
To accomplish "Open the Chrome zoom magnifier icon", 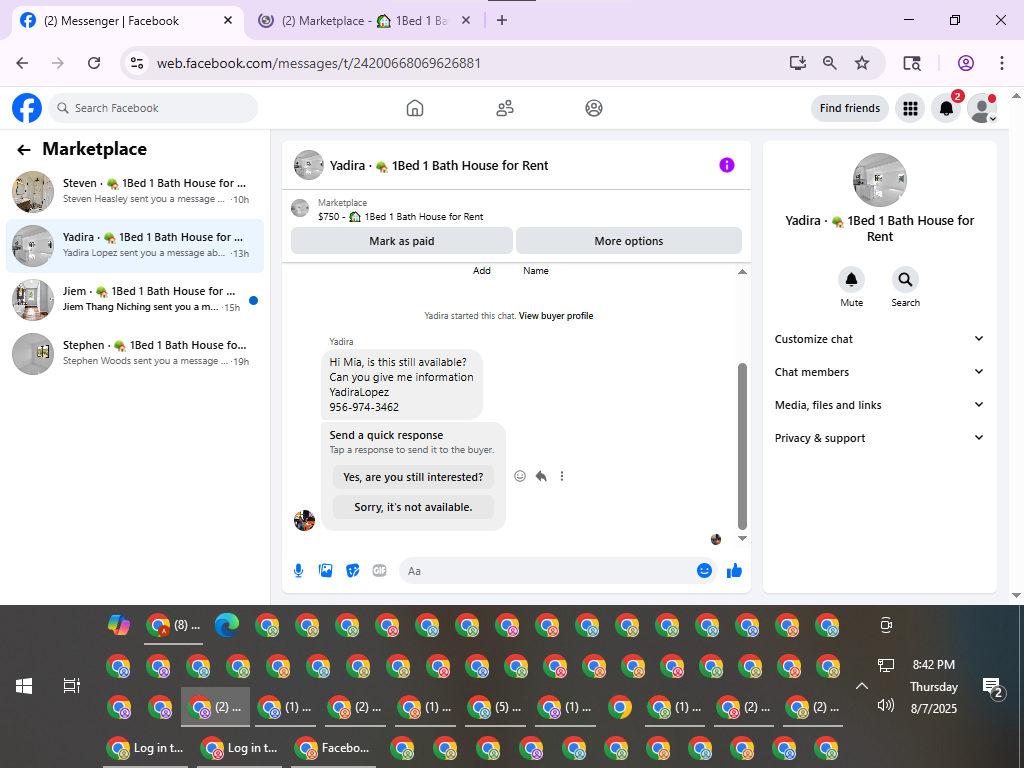I will coord(829,63).
